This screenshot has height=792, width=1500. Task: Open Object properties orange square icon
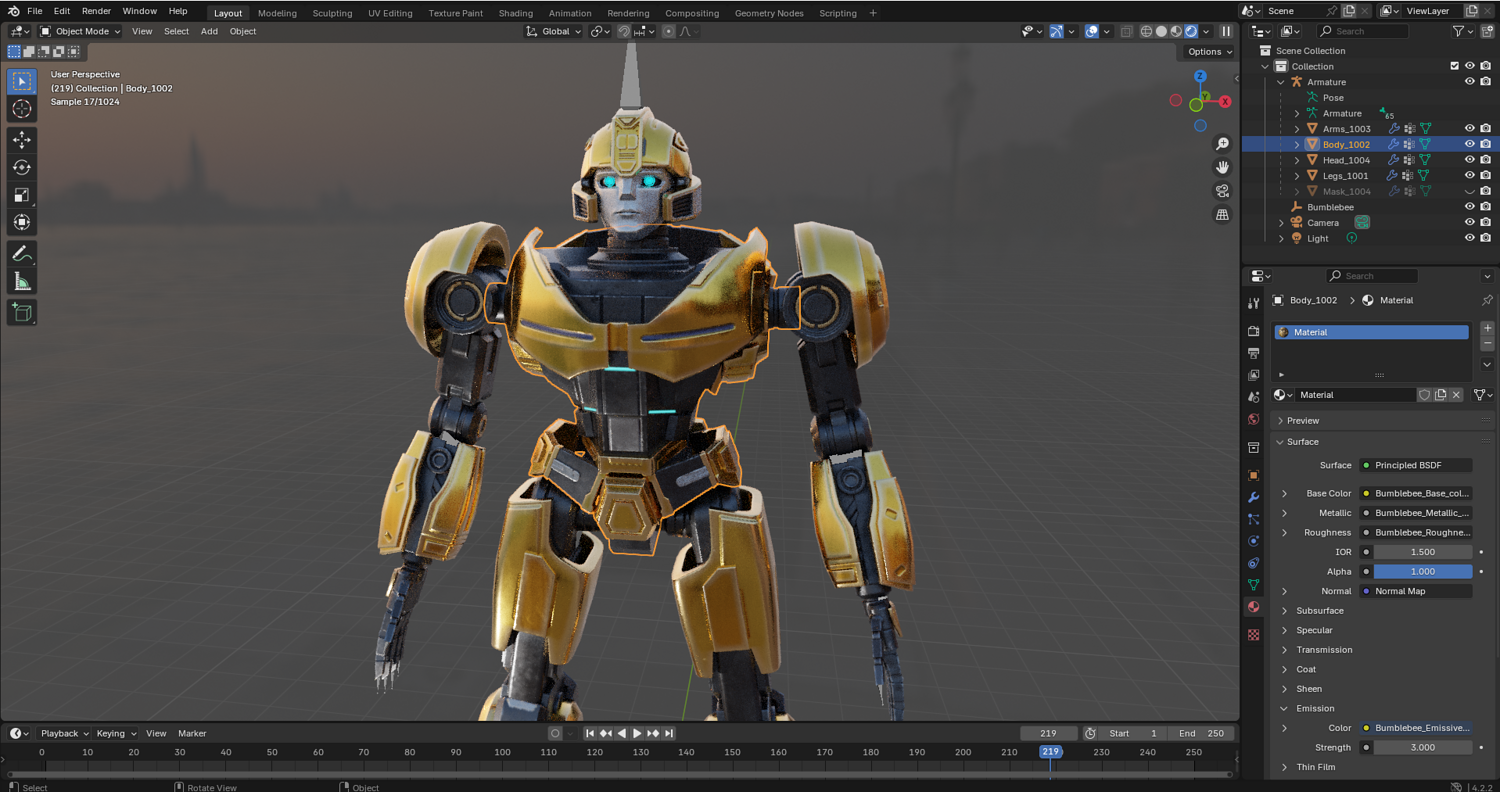coord(1254,475)
